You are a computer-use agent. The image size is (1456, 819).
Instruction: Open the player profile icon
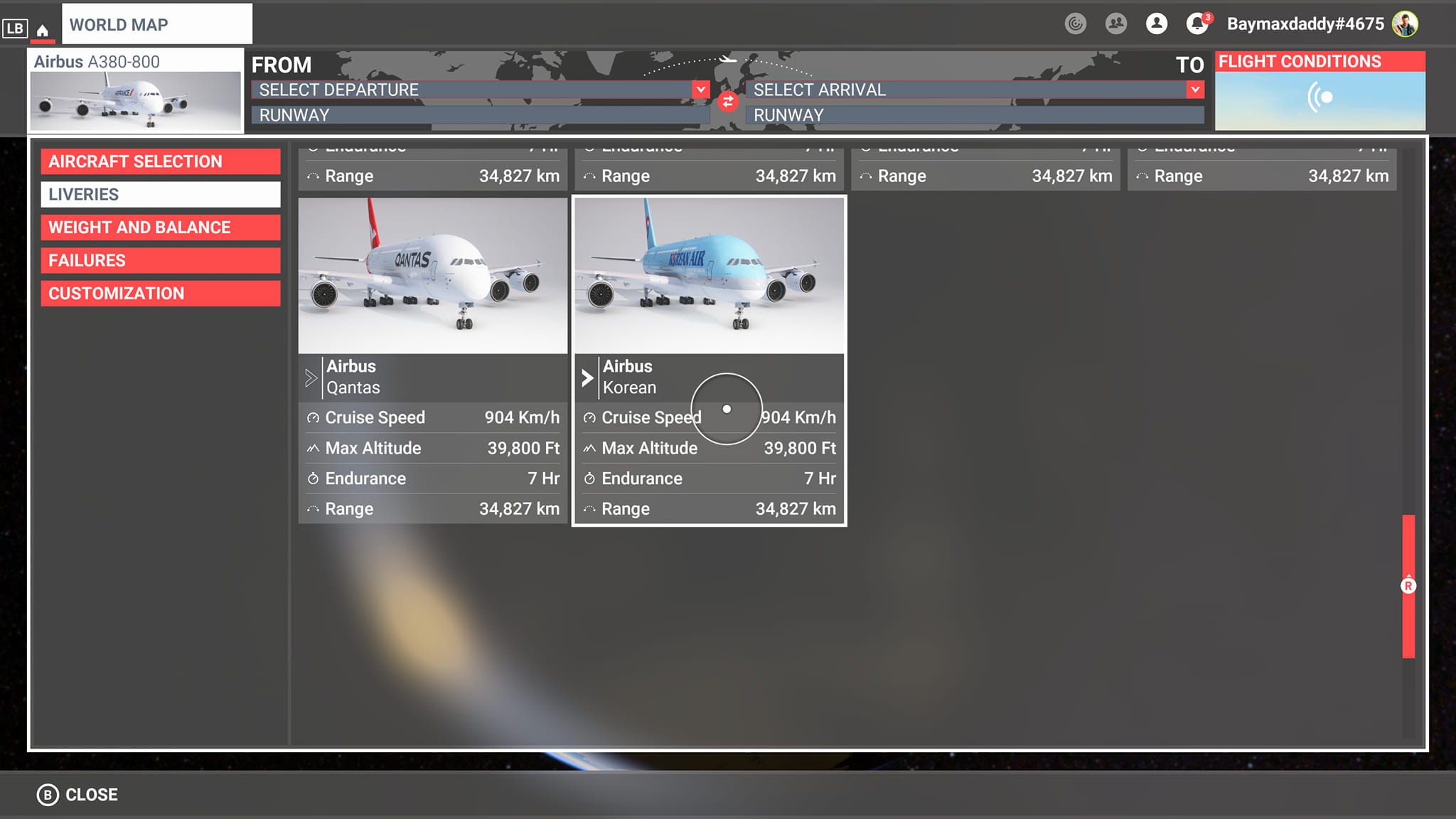click(x=1157, y=23)
